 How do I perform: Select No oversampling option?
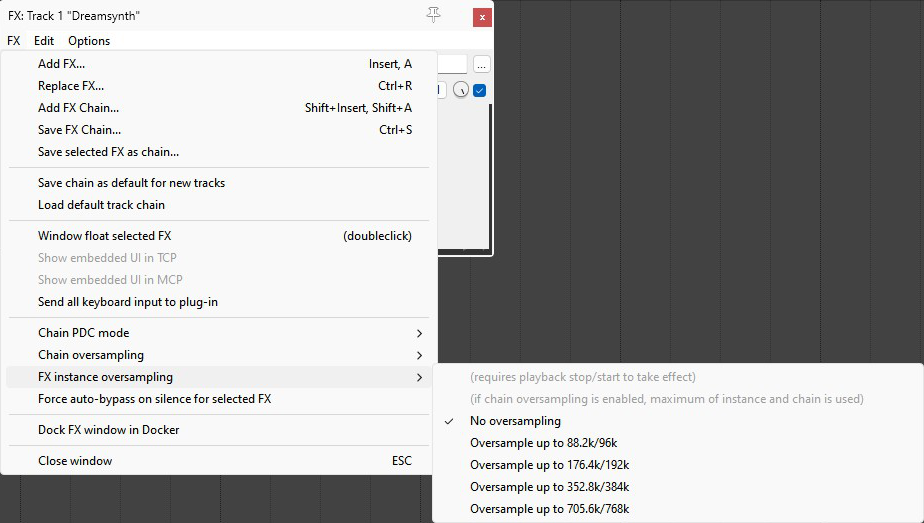coord(515,421)
